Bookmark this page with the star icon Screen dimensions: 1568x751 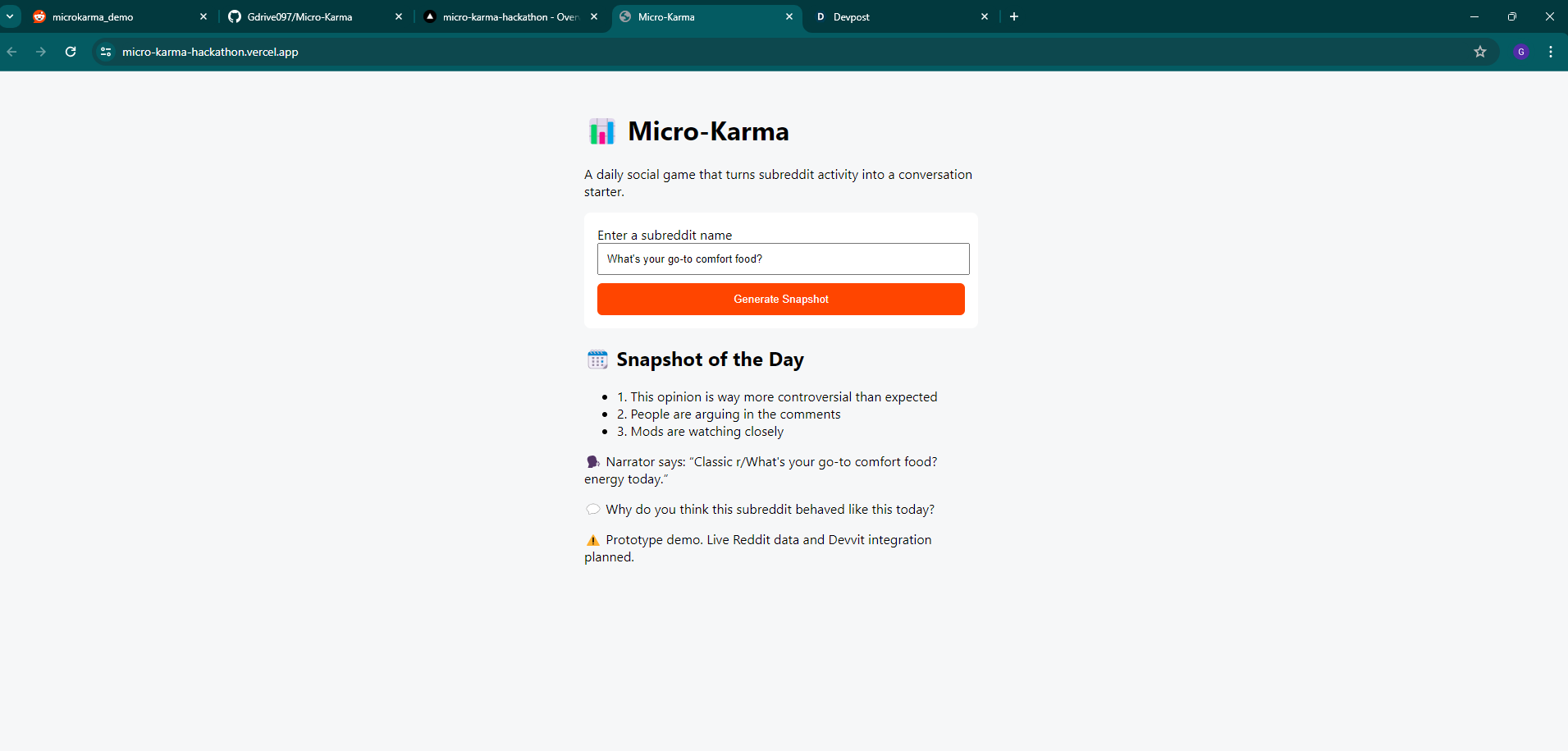[x=1480, y=52]
